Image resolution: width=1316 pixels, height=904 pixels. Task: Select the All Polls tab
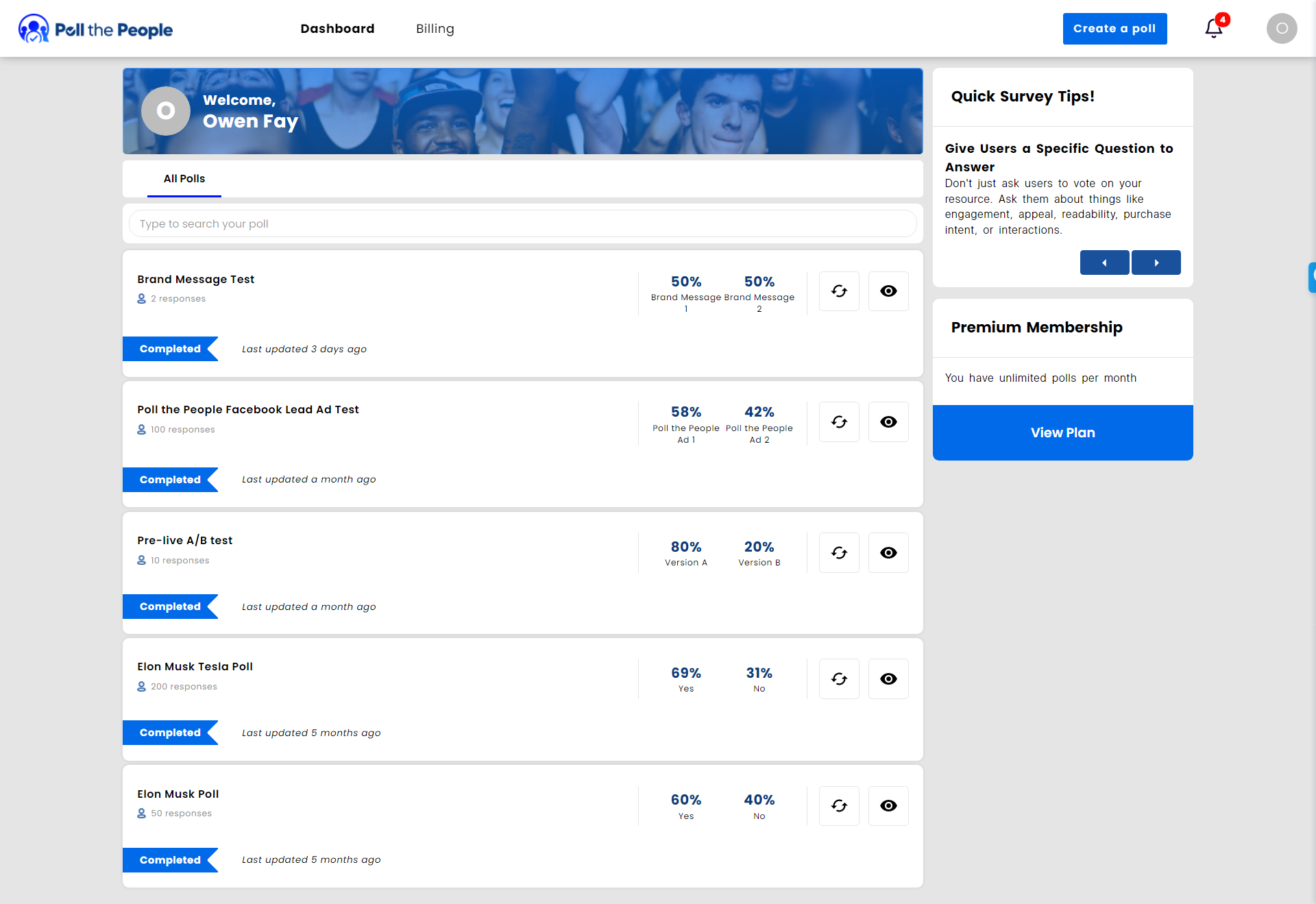click(x=184, y=178)
